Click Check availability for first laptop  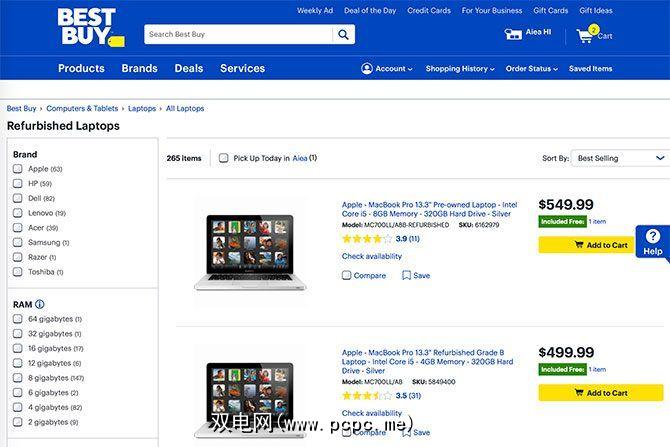point(372,256)
